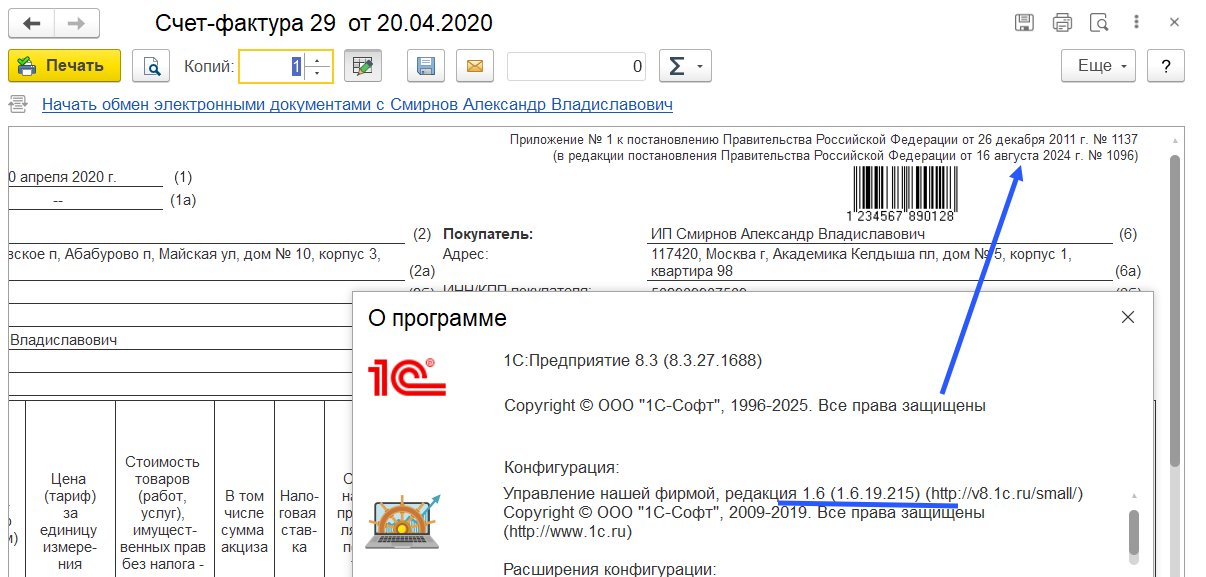
Task: Open the Еще menu
Action: [1100, 66]
